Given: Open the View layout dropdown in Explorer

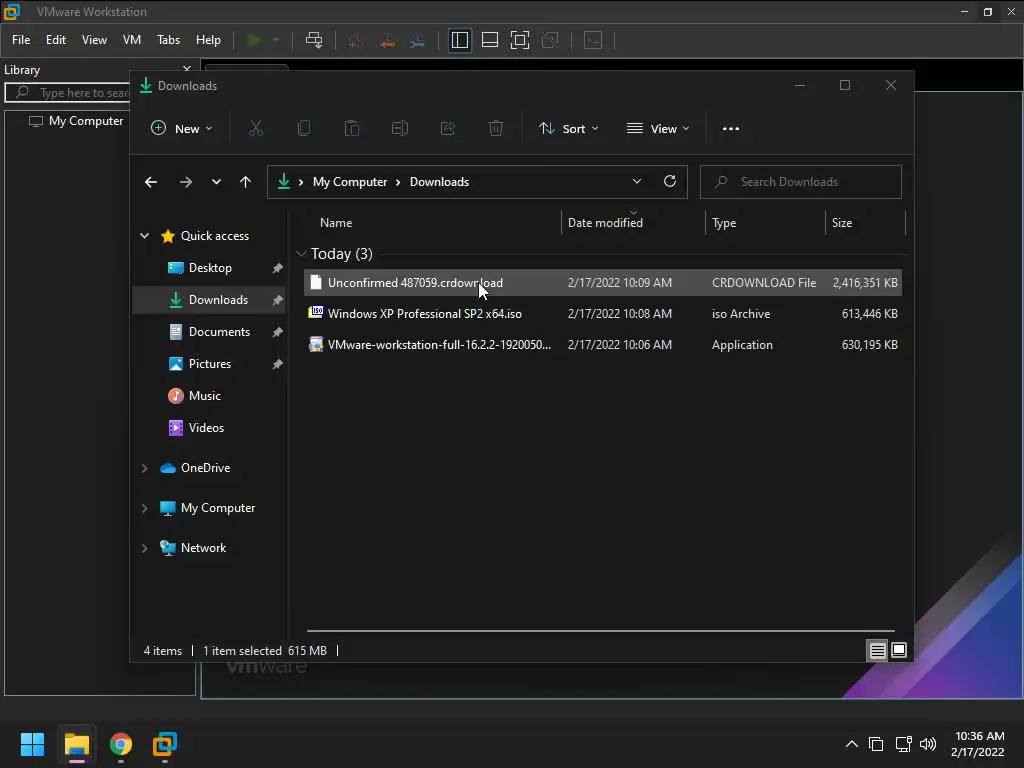Looking at the screenshot, I should click(x=658, y=129).
